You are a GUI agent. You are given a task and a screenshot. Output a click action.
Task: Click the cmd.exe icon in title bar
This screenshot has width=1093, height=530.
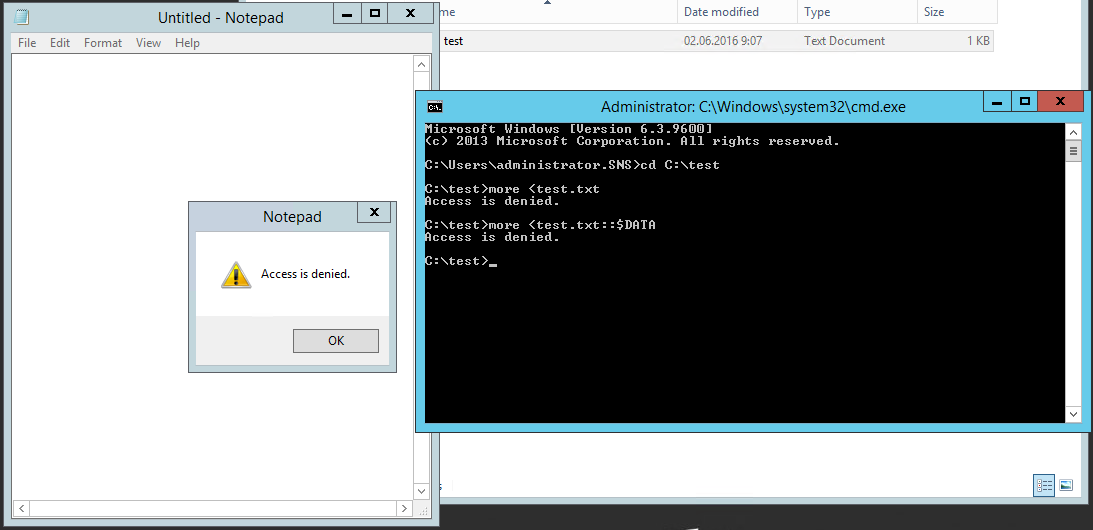click(434, 107)
